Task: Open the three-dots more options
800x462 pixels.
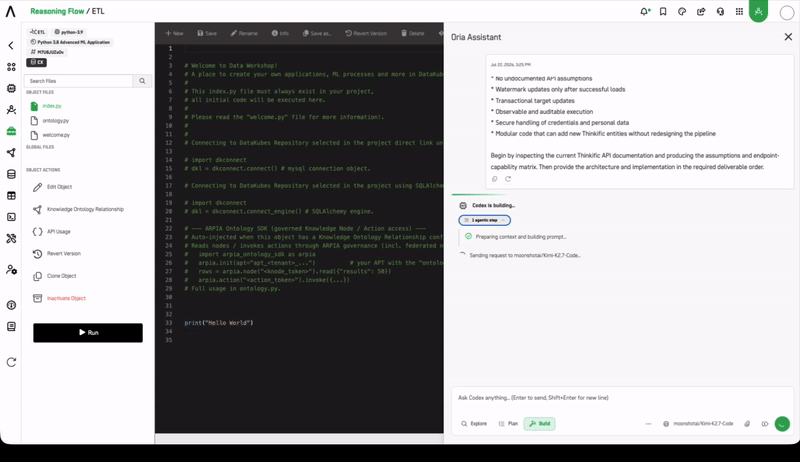Action: coord(648,424)
